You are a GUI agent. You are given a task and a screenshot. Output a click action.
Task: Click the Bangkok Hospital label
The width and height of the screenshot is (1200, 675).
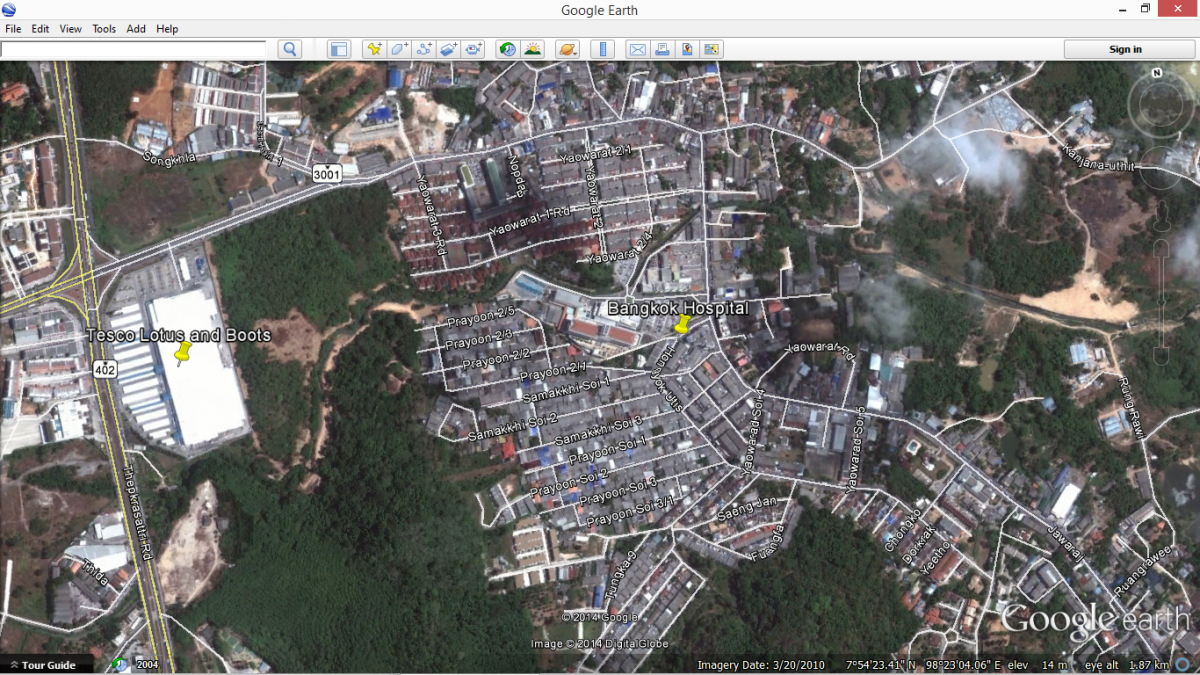click(677, 308)
